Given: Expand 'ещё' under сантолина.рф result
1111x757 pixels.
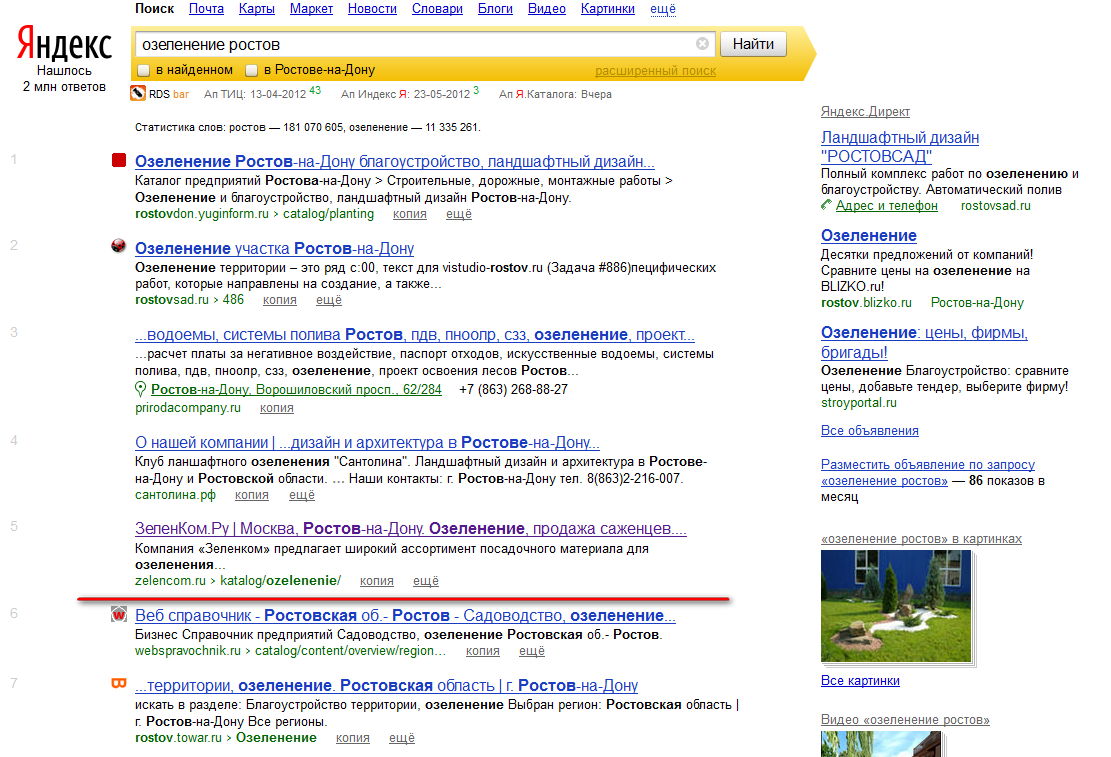Looking at the screenshot, I should [x=302, y=495].
